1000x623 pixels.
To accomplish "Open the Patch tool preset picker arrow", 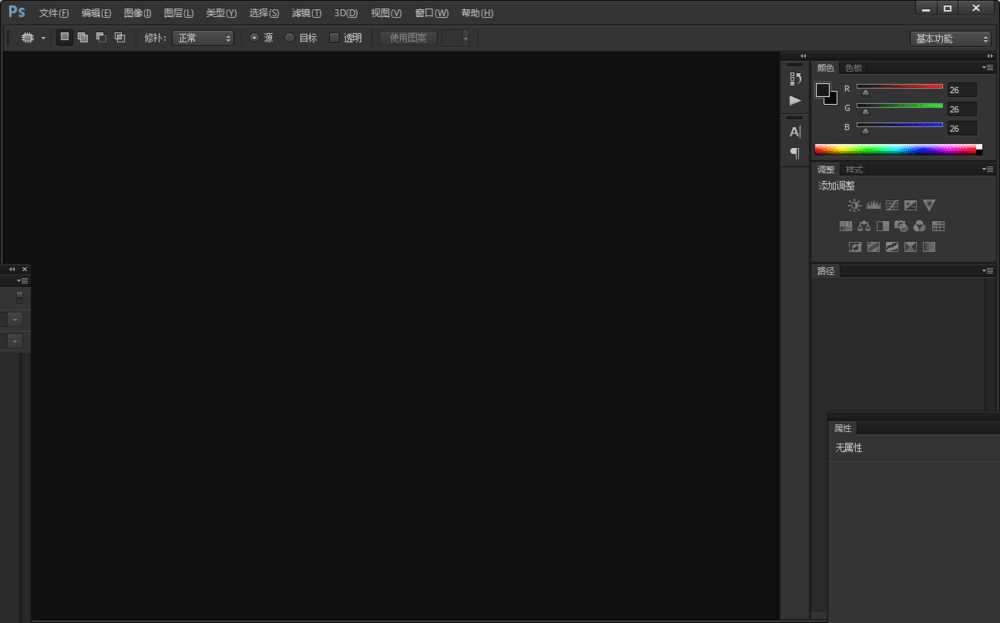I will coord(44,38).
